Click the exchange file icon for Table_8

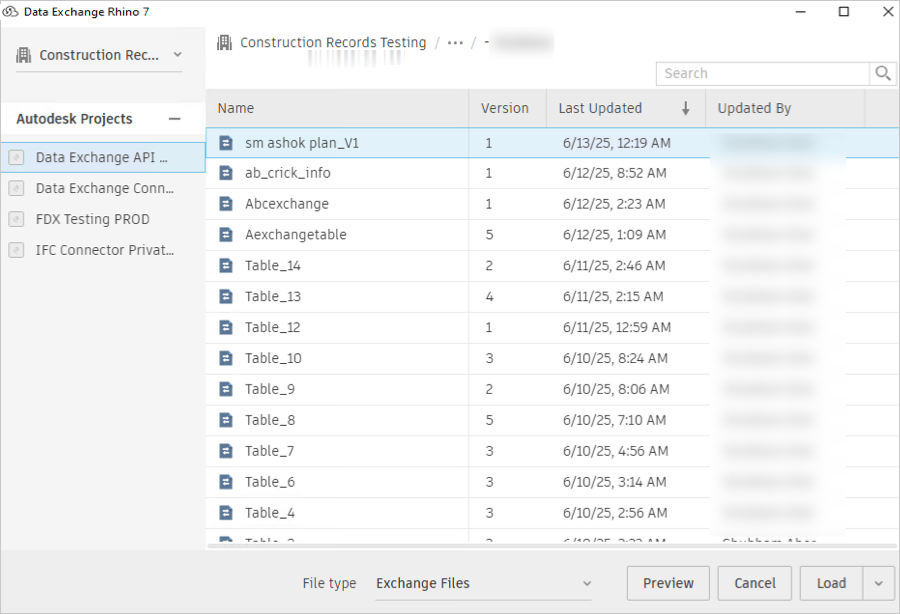(x=226, y=421)
